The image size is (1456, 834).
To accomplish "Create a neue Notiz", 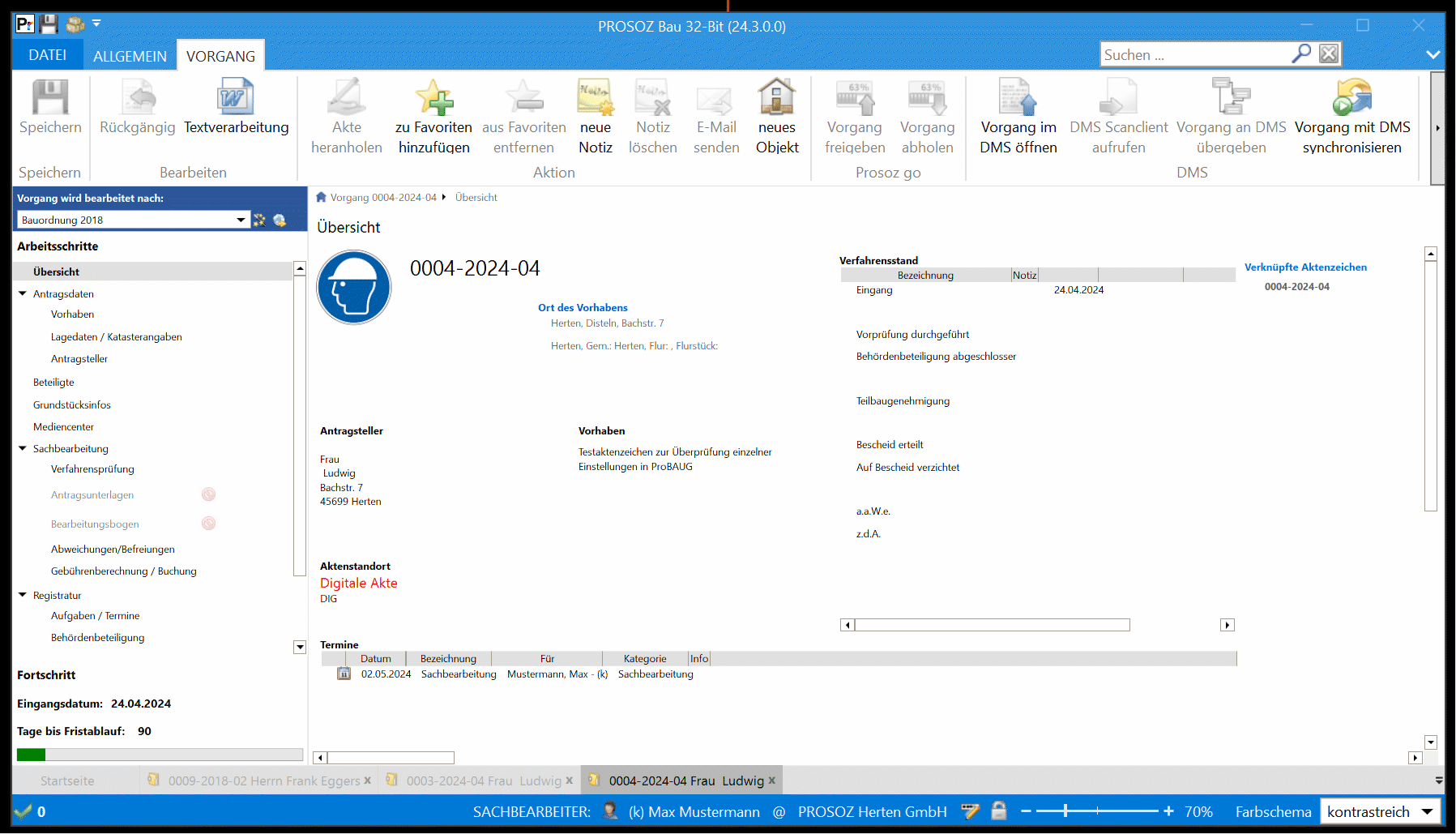I will (x=596, y=117).
